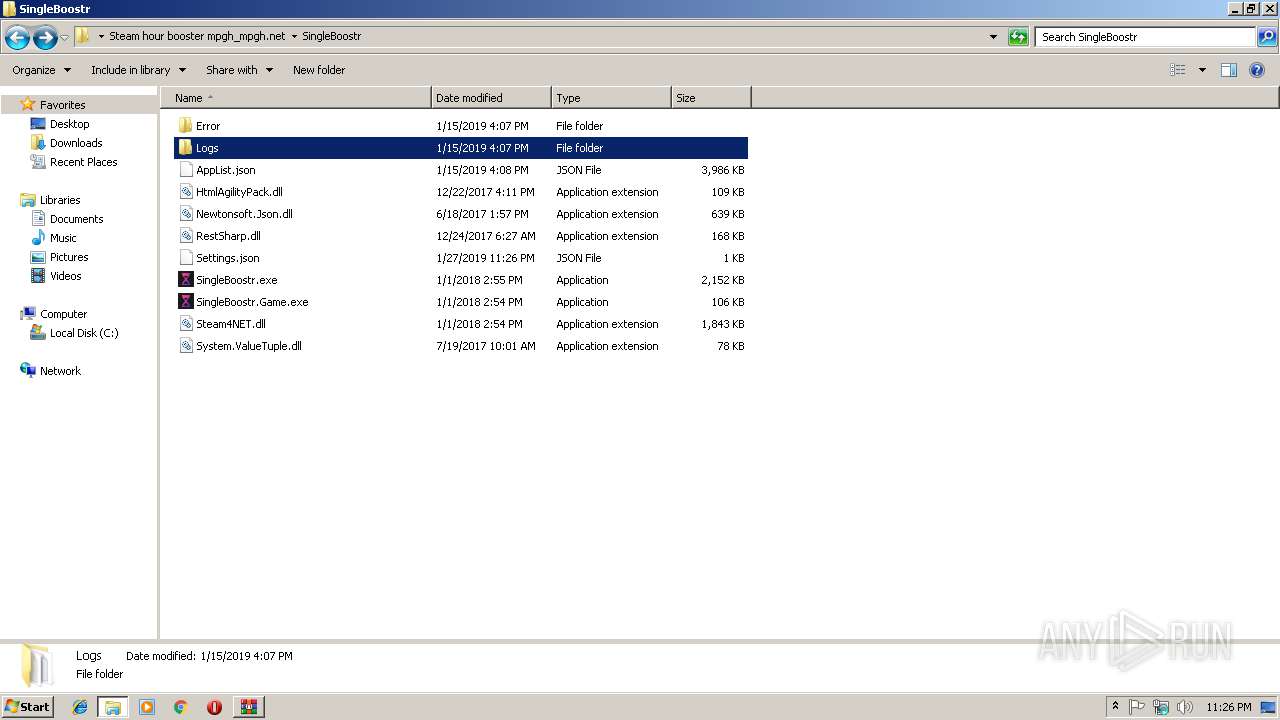
Task: Click the New folder button
Action: pos(319,70)
